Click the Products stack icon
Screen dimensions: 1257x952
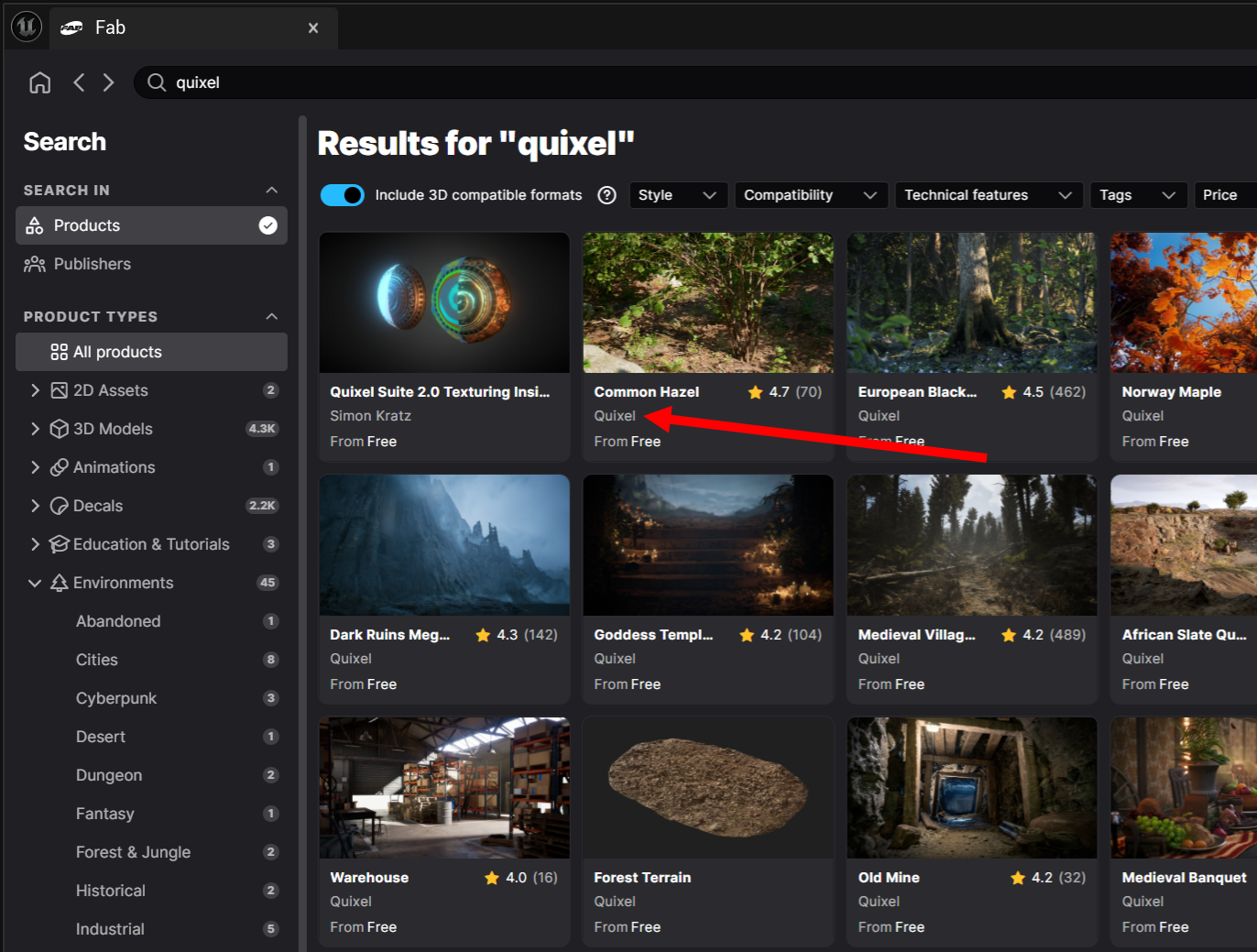coord(35,225)
